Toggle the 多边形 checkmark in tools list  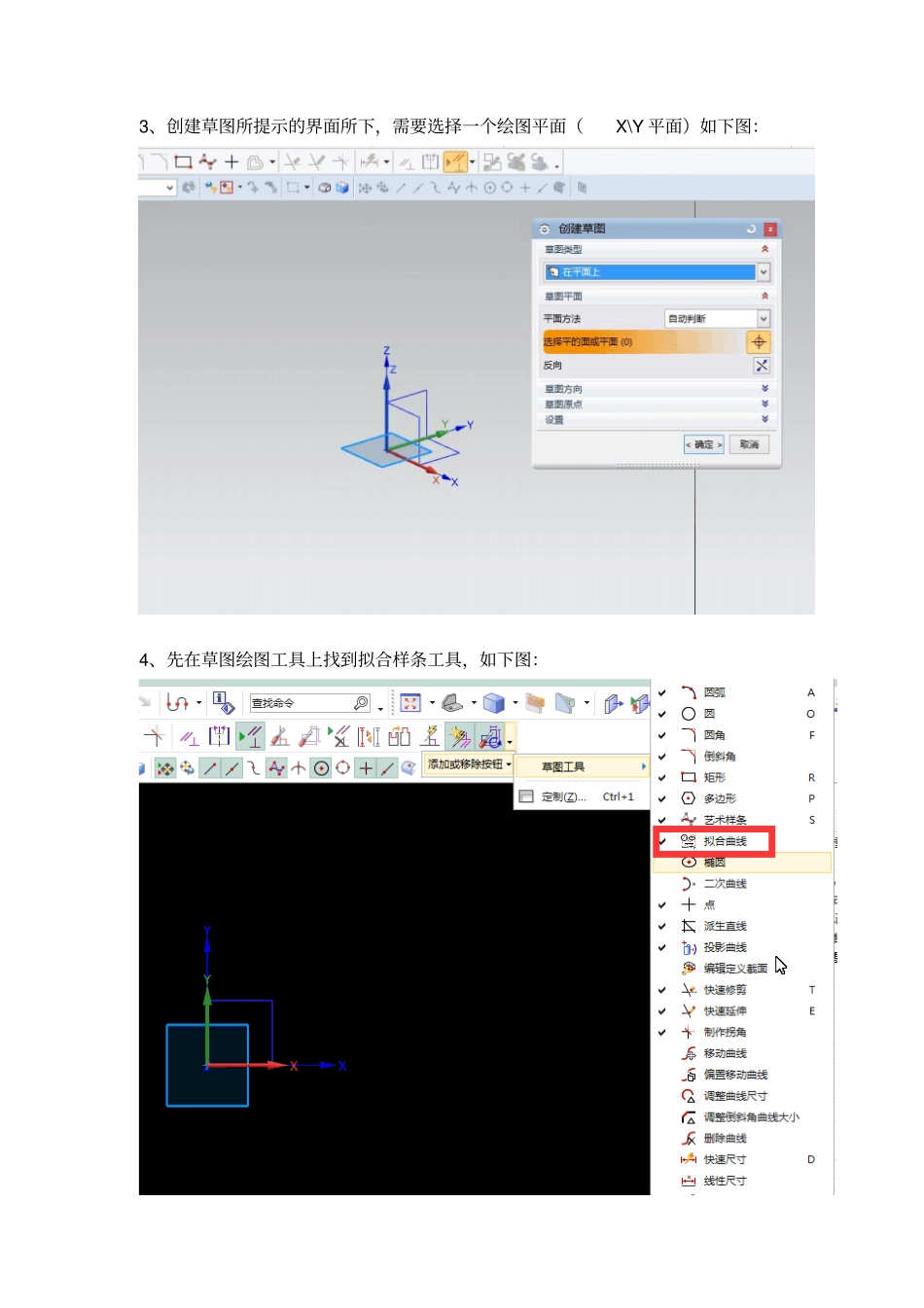tap(662, 798)
